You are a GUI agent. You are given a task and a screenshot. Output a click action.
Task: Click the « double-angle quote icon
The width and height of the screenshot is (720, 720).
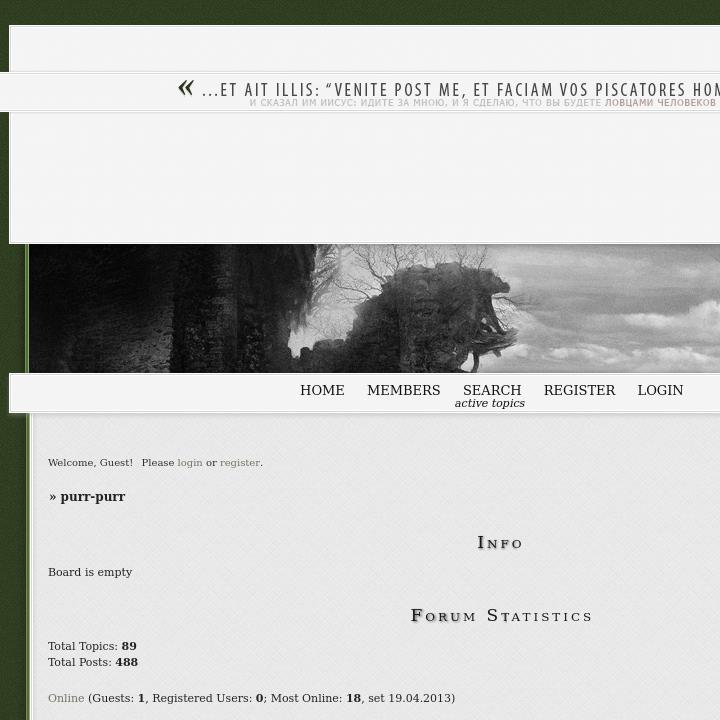pyautogui.click(x=186, y=88)
